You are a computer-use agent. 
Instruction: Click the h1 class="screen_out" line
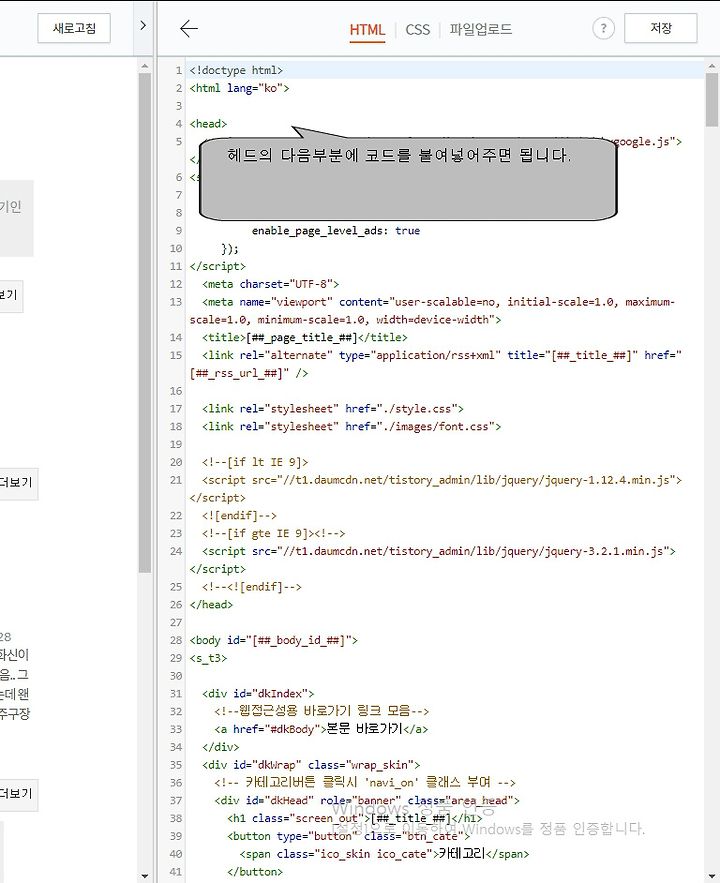tap(354, 819)
